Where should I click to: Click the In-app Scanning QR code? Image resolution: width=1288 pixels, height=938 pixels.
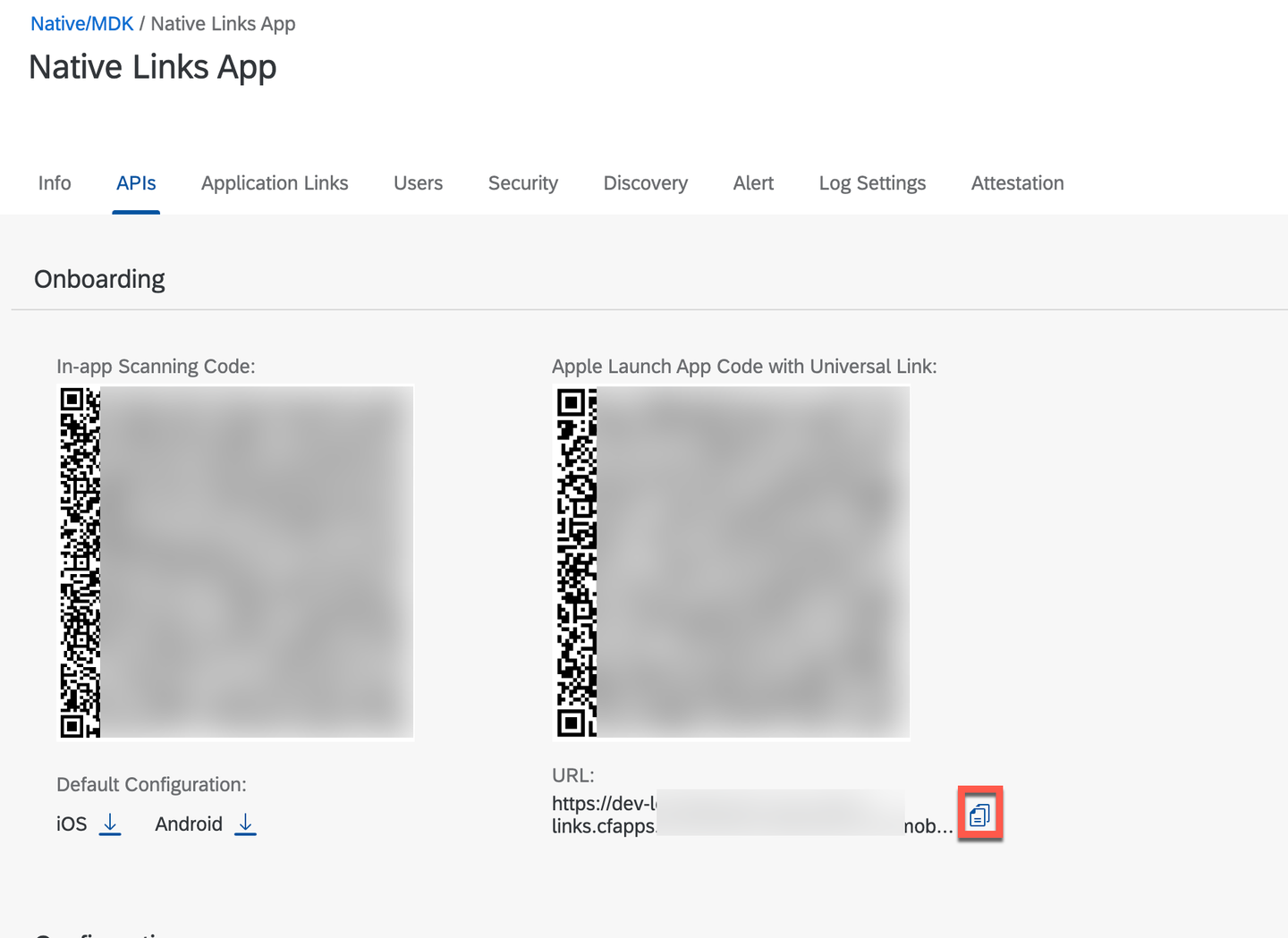click(x=235, y=562)
